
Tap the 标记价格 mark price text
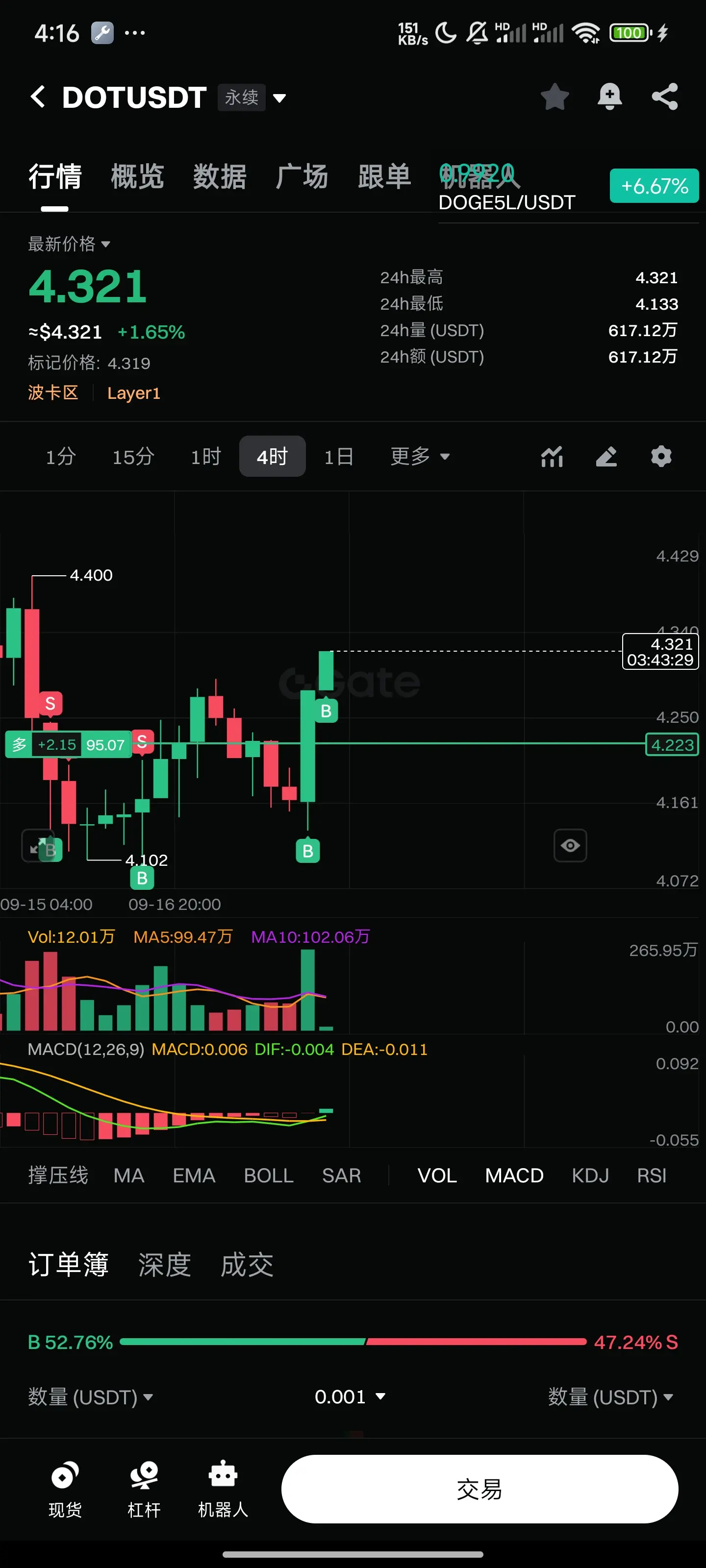tap(89, 364)
